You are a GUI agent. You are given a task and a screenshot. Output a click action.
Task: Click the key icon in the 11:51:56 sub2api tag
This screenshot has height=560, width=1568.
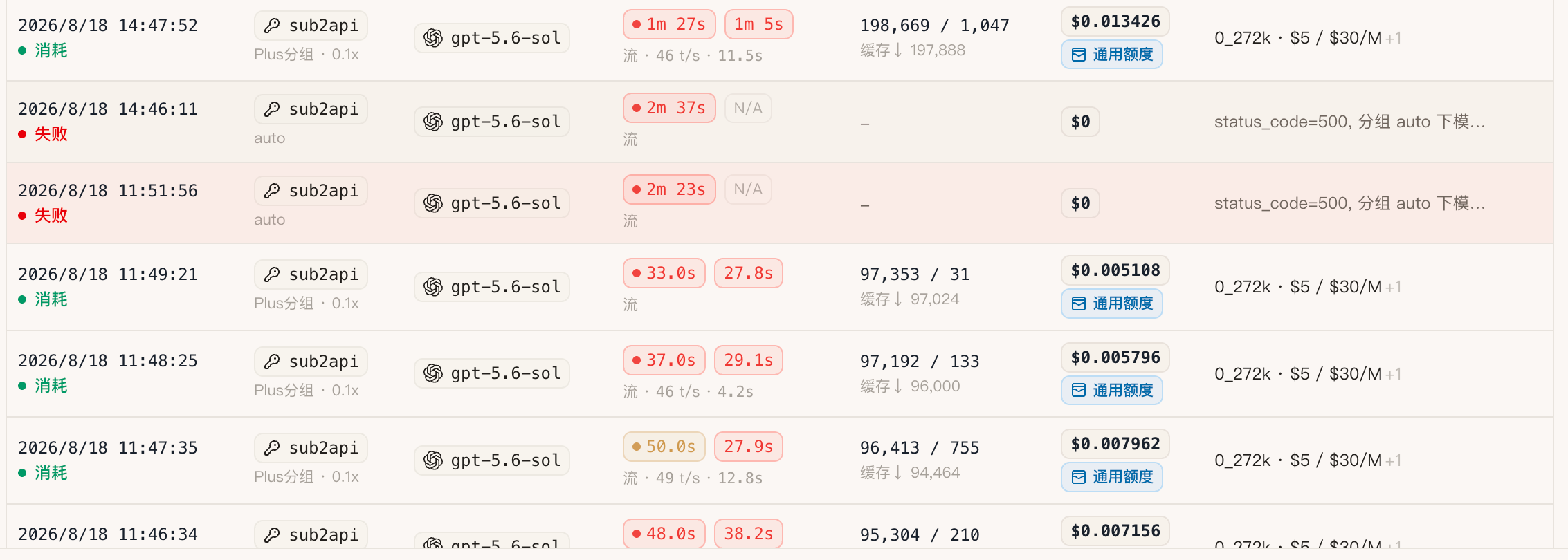272,191
